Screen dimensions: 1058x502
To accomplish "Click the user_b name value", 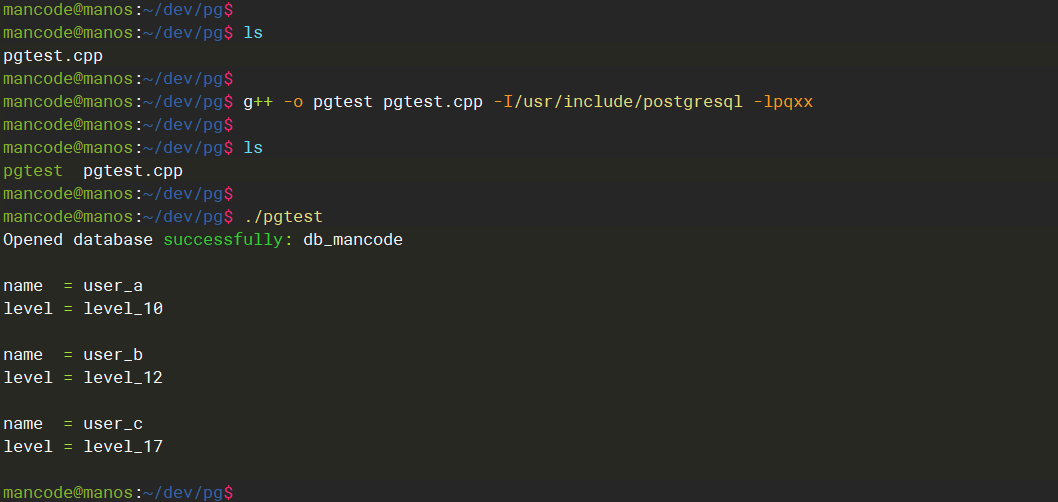I will point(112,355).
